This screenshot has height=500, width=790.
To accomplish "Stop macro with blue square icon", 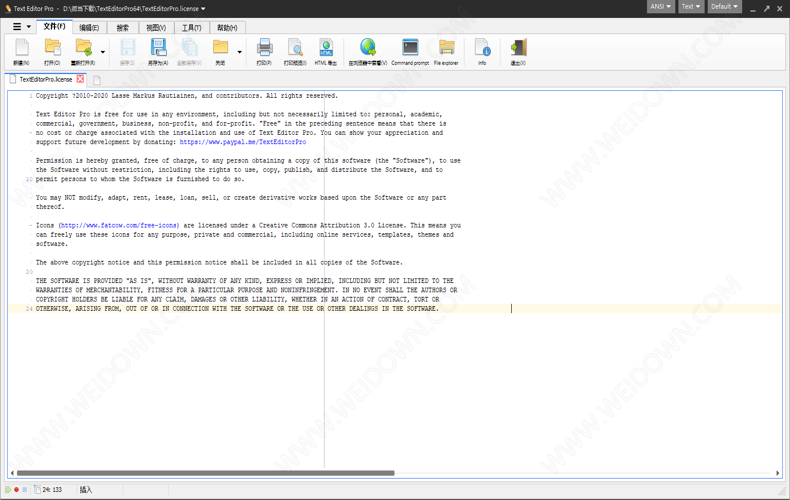I will (24, 489).
